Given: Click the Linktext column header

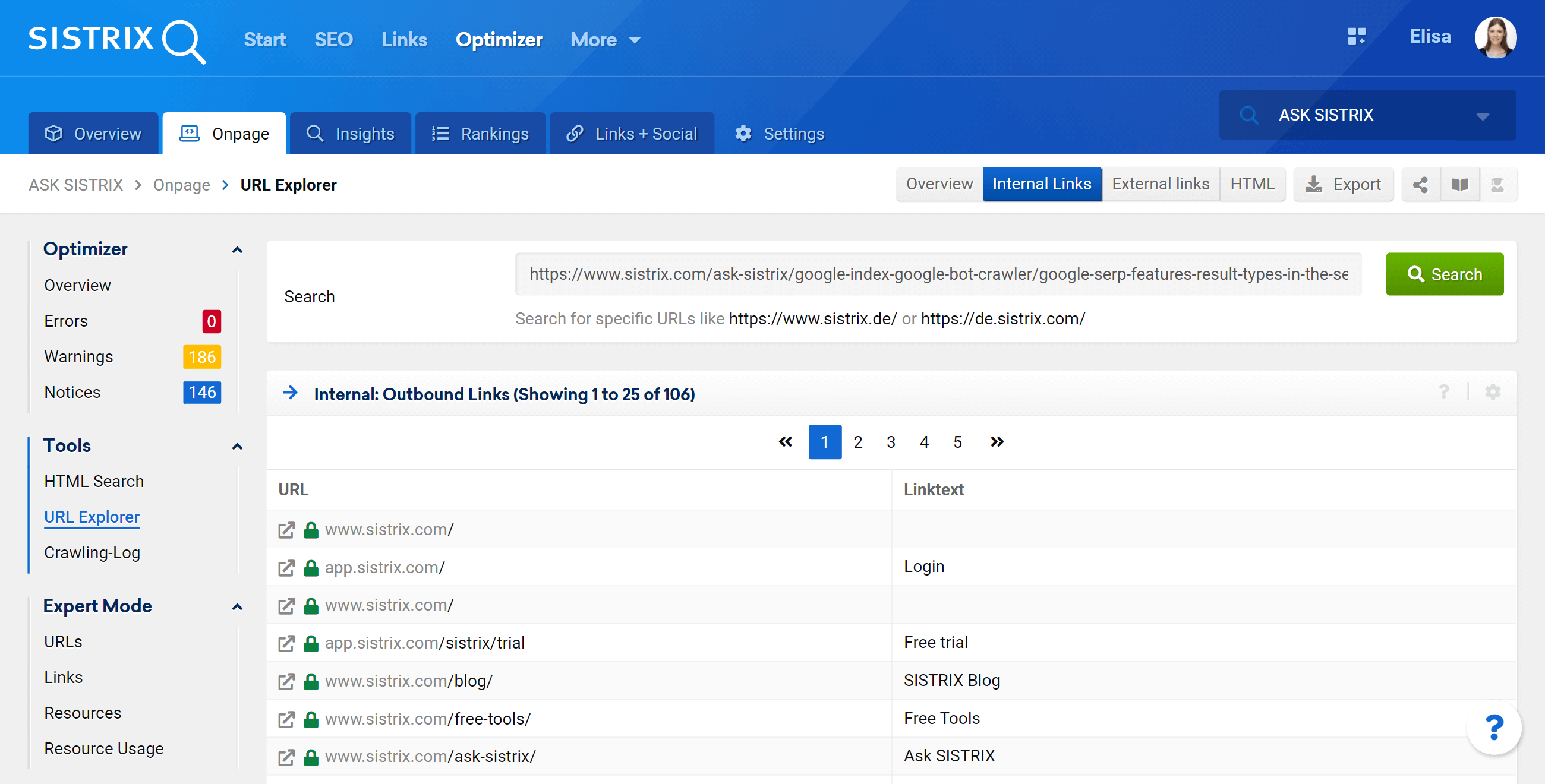Looking at the screenshot, I should click(933, 489).
